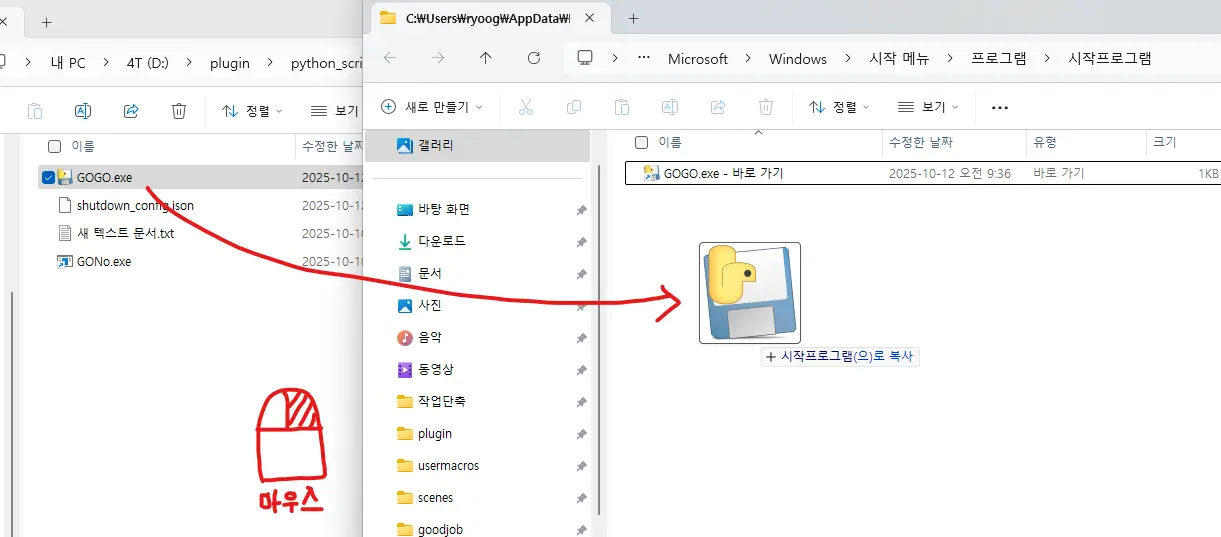Image resolution: width=1221 pixels, height=537 pixels.
Task: Uncheck the GOGO.exe file checkbox
Action: 48,178
